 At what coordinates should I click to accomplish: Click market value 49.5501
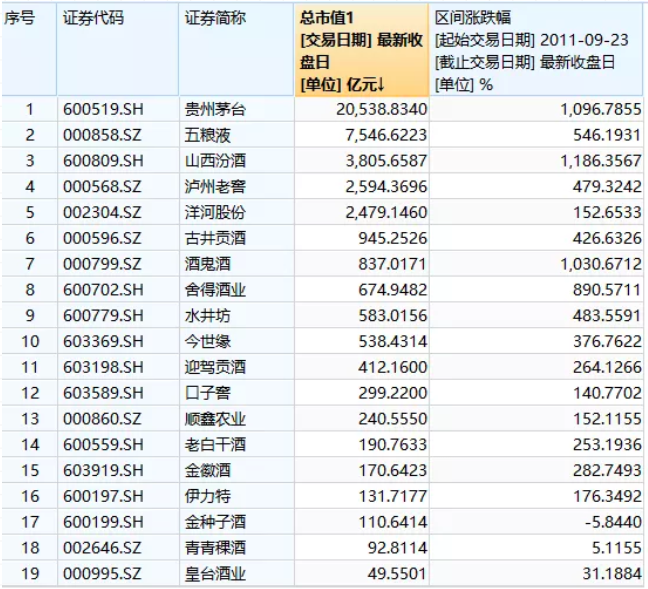397,574
